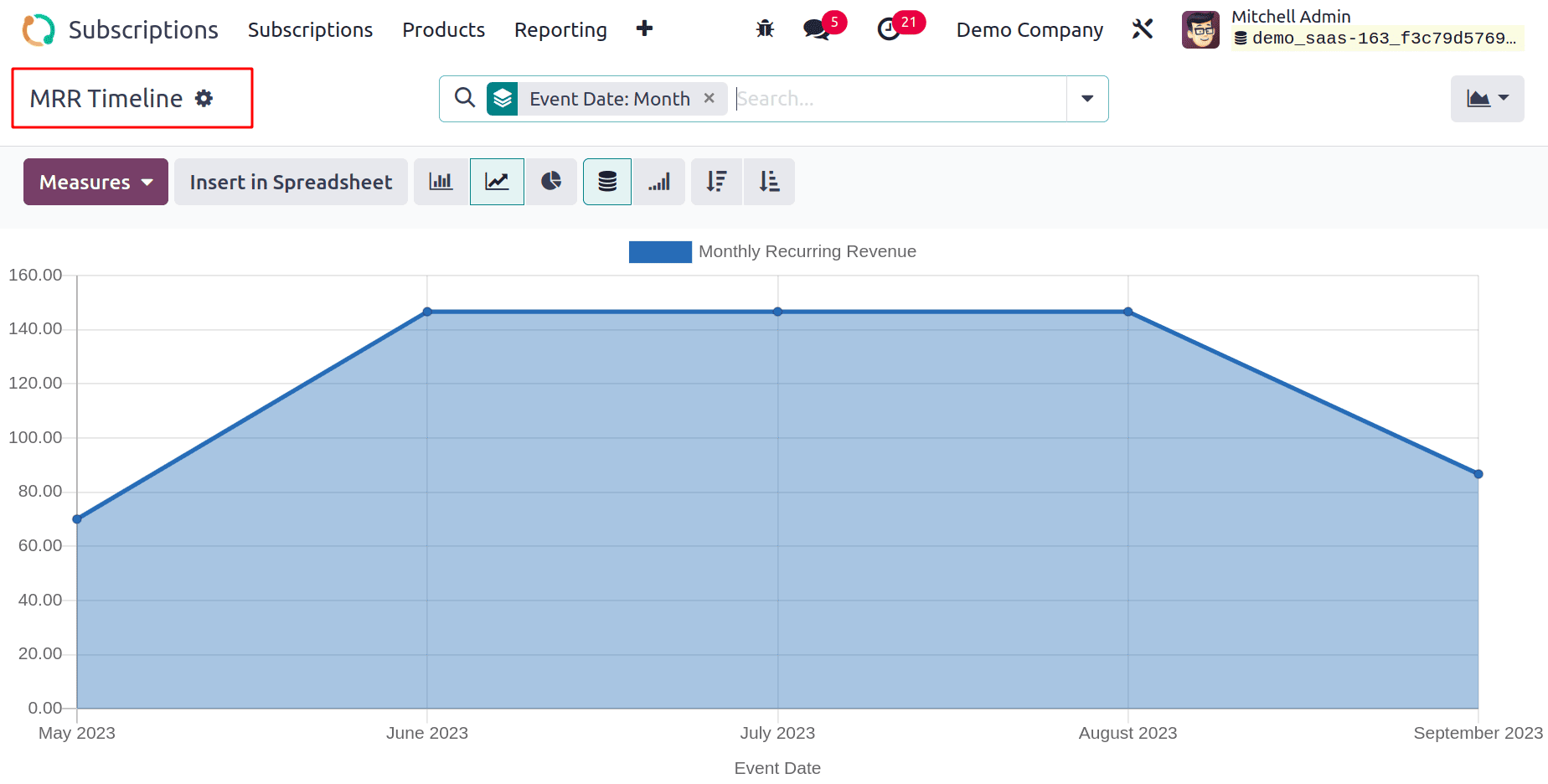Open the conversations messages icon
Screen dimensions: 1548x784
click(x=816, y=29)
